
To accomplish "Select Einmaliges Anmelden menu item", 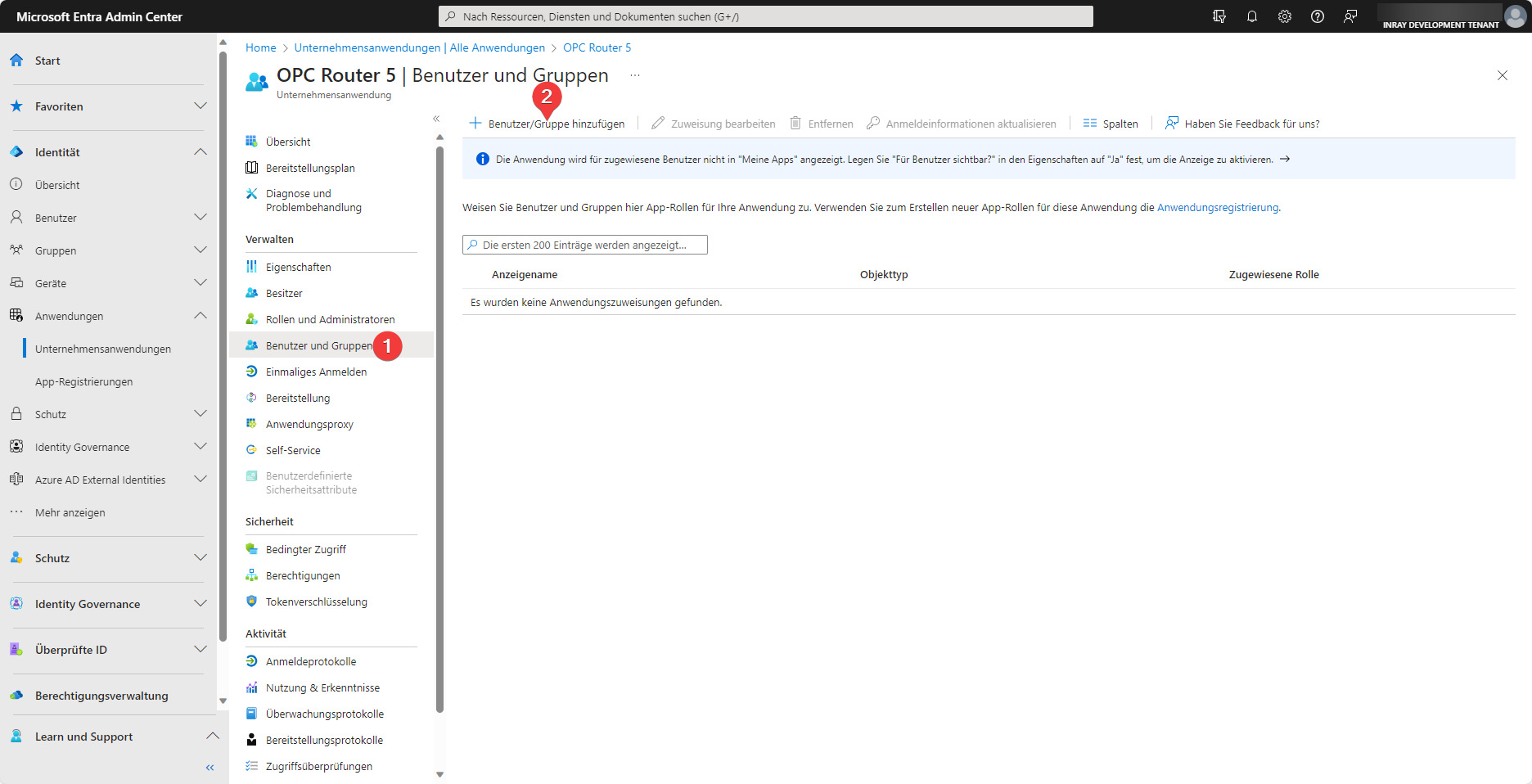I will tap(316, 372).
